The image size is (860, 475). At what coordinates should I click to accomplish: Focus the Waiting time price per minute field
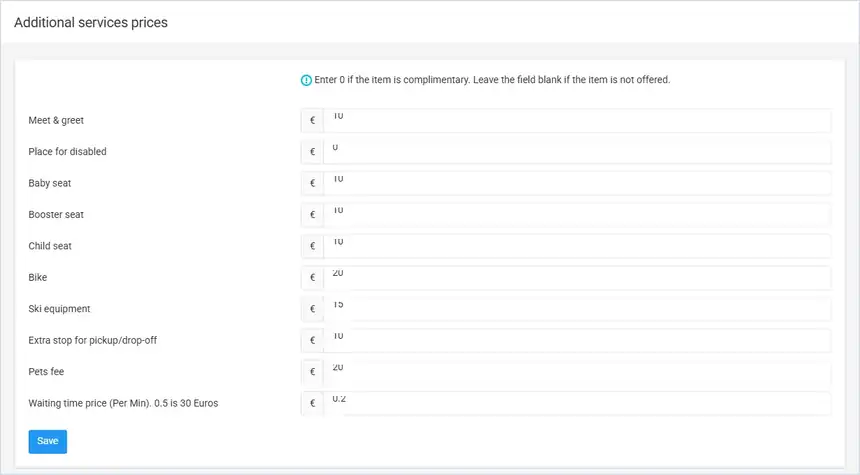(577, 403)
